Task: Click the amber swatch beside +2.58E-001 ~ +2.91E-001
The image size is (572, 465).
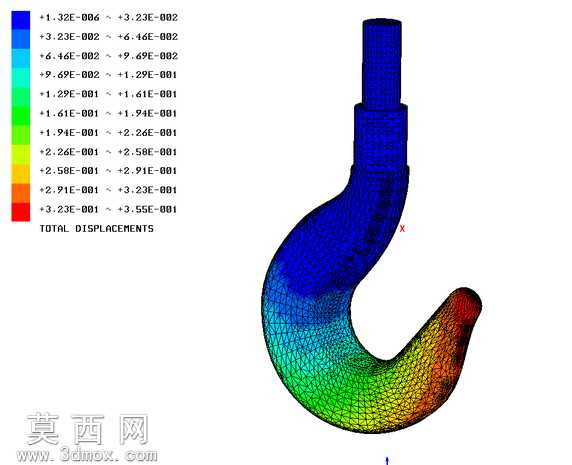Action: point(21,174)
